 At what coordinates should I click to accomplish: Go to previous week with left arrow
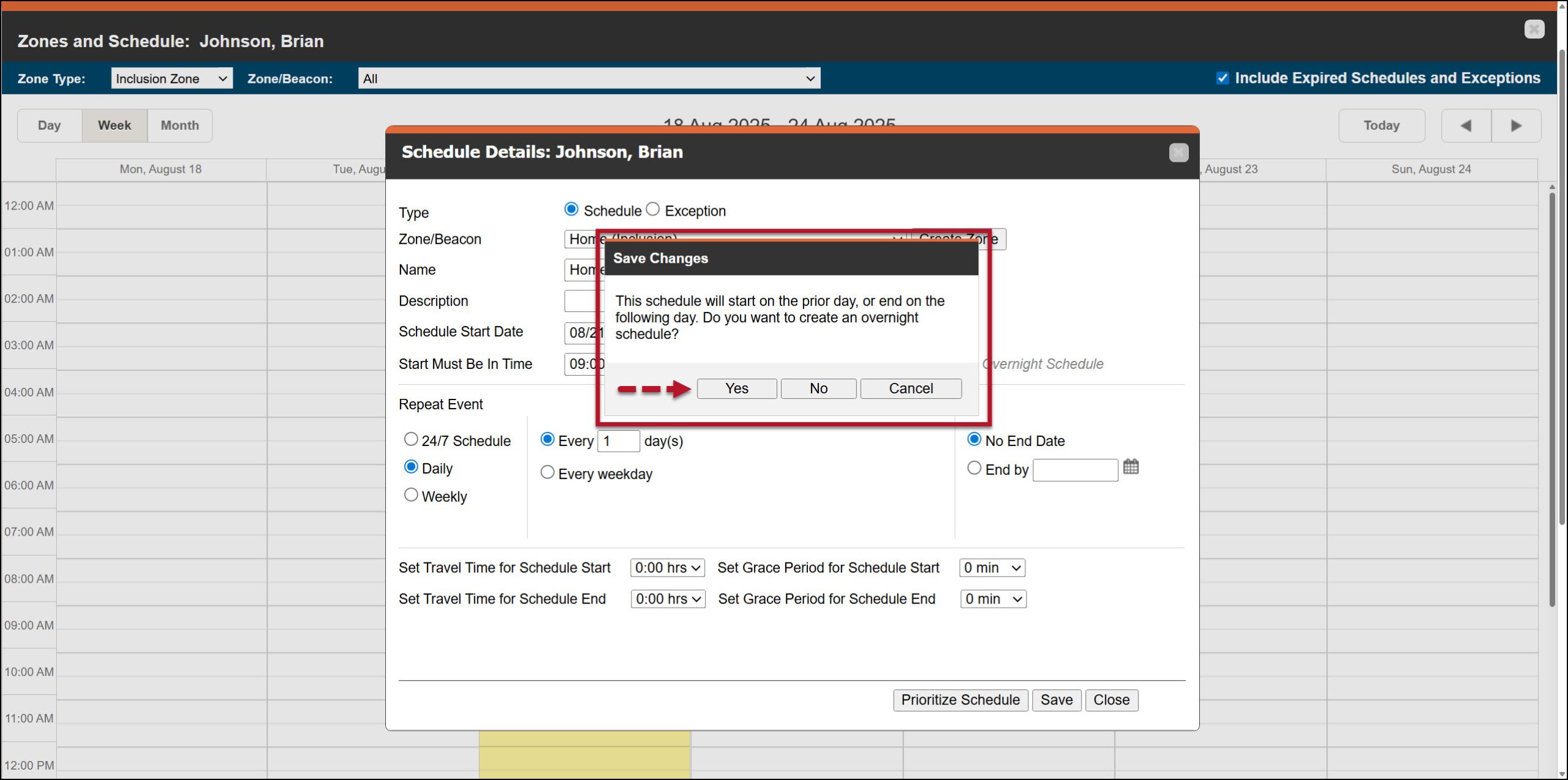1466,126
